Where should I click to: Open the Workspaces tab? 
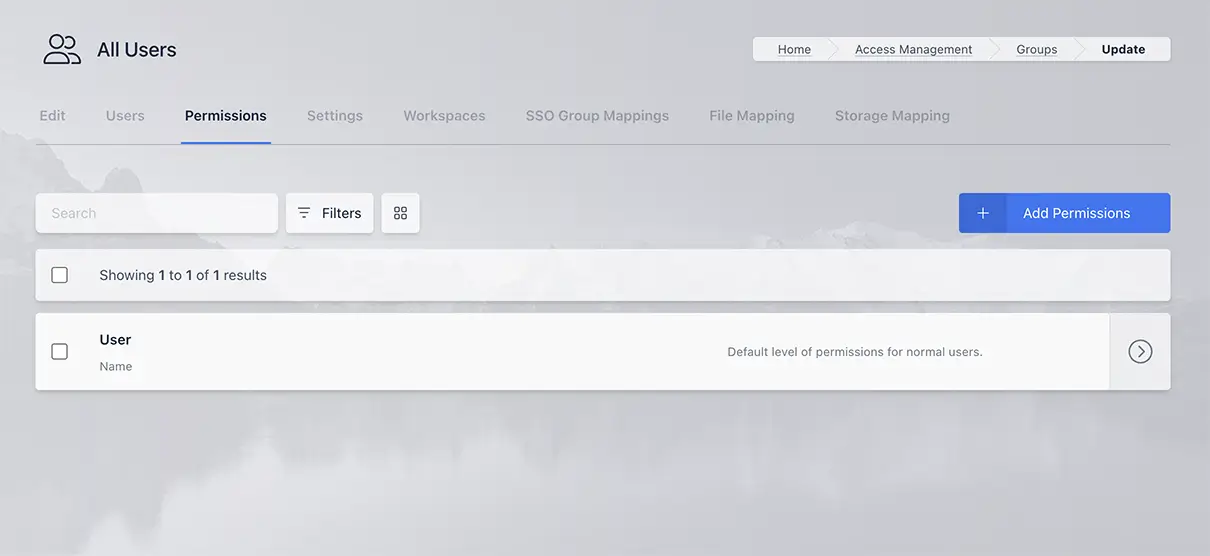(x=444, y=116)
